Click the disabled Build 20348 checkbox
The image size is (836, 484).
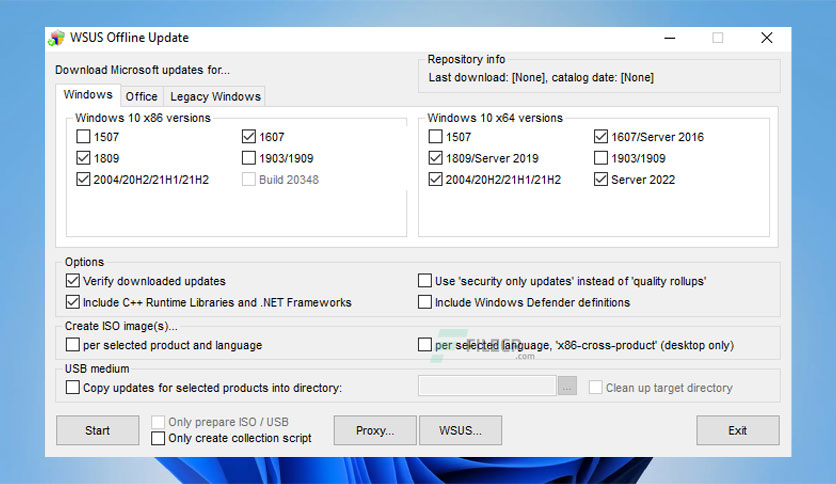point(248,179)
